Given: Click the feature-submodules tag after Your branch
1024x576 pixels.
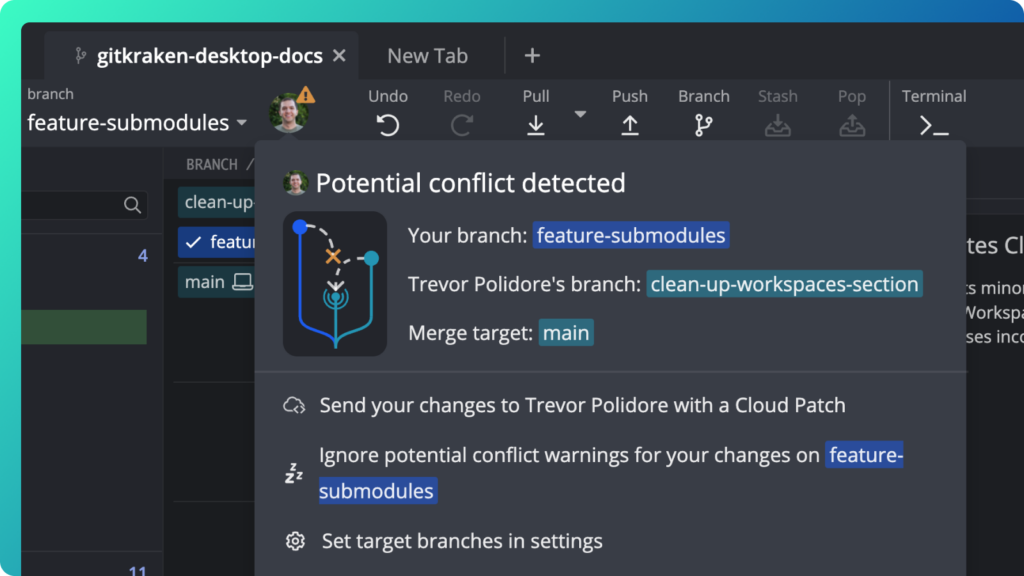Looking at the screenshot, I should 631,235.
